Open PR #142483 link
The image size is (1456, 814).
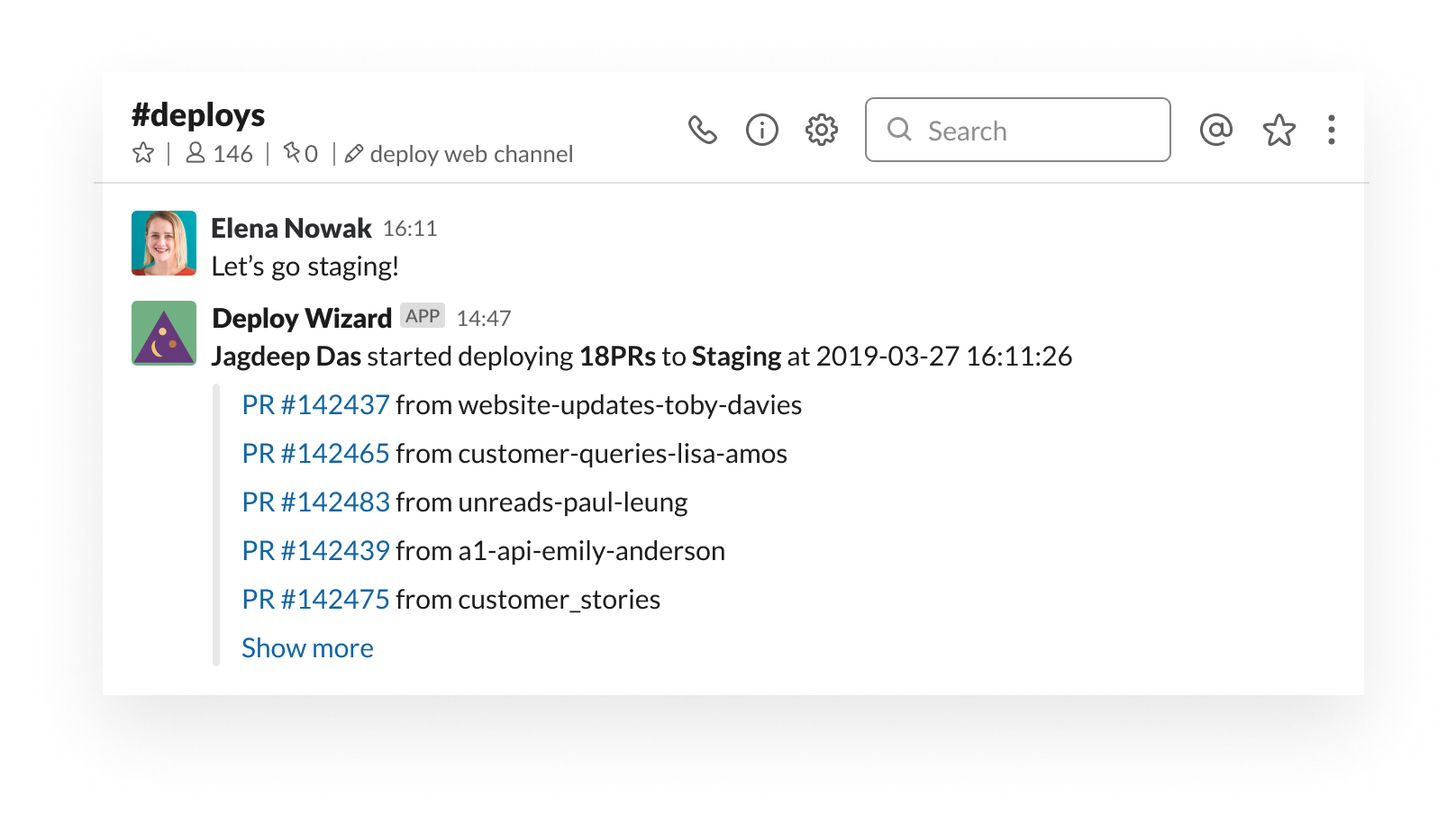315,502
